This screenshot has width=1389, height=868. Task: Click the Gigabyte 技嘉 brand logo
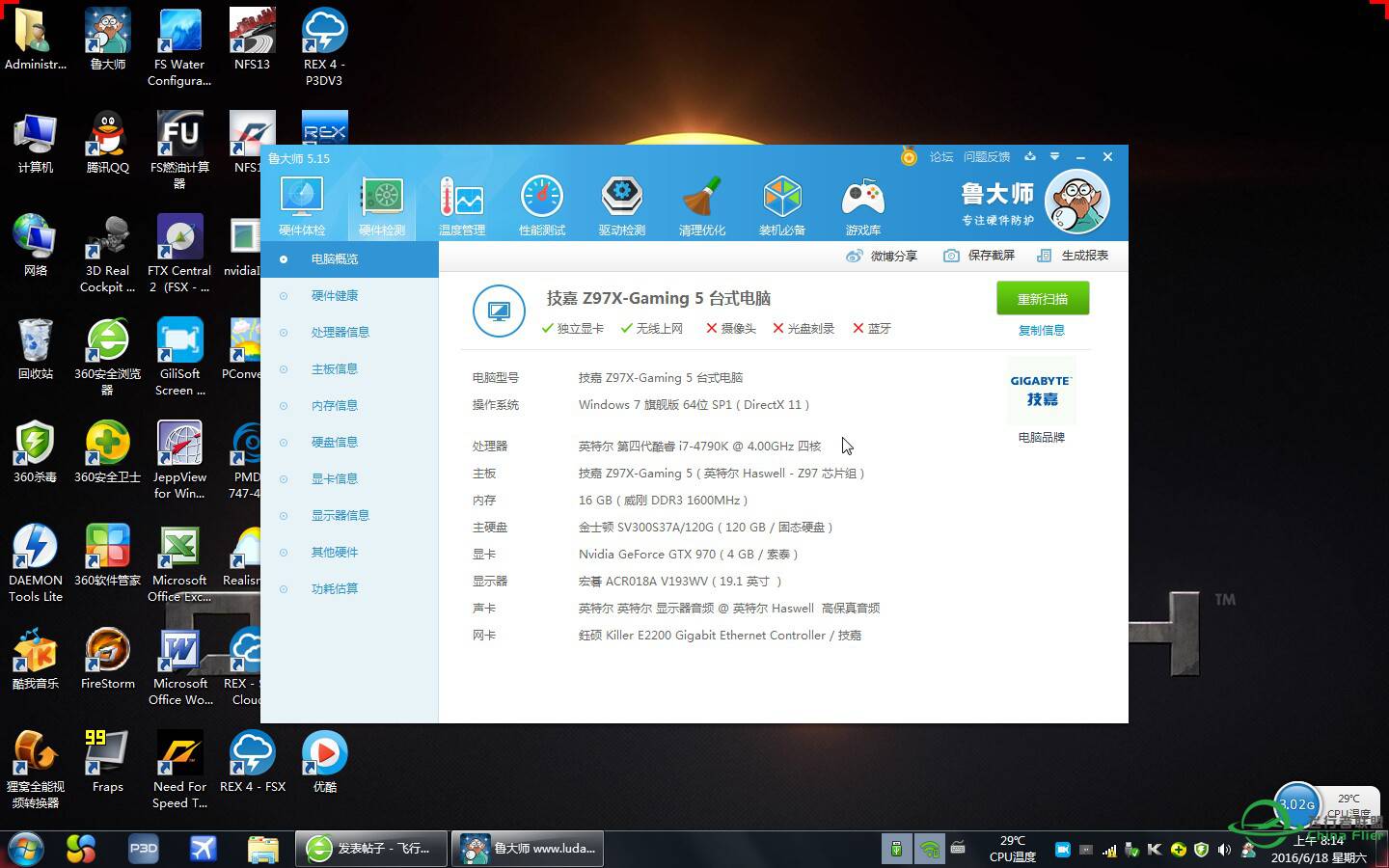click(1041, 391)
